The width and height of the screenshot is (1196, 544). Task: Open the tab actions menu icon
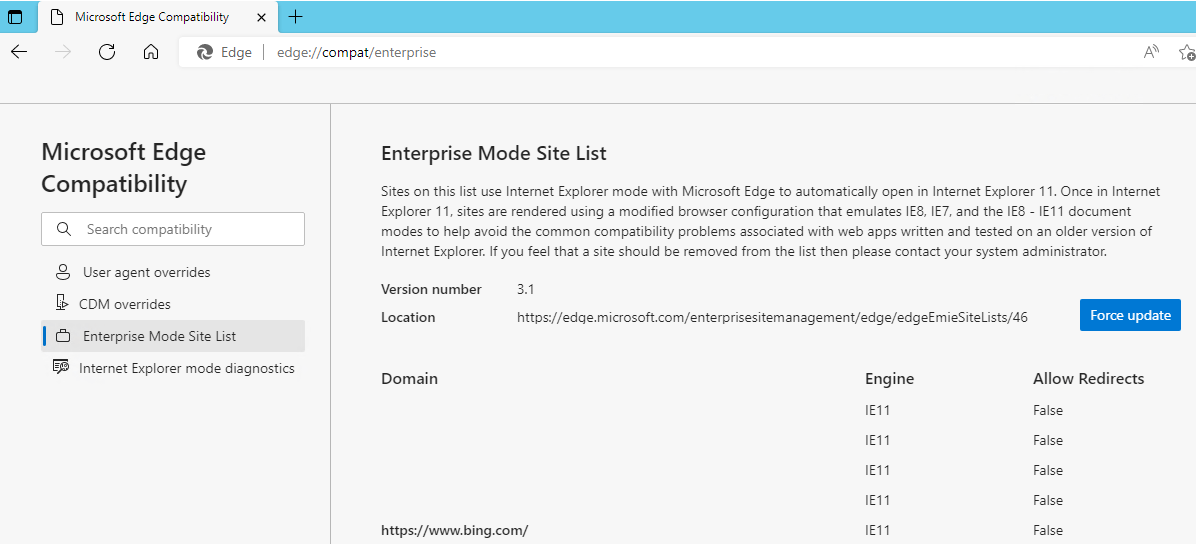point(15,17)
